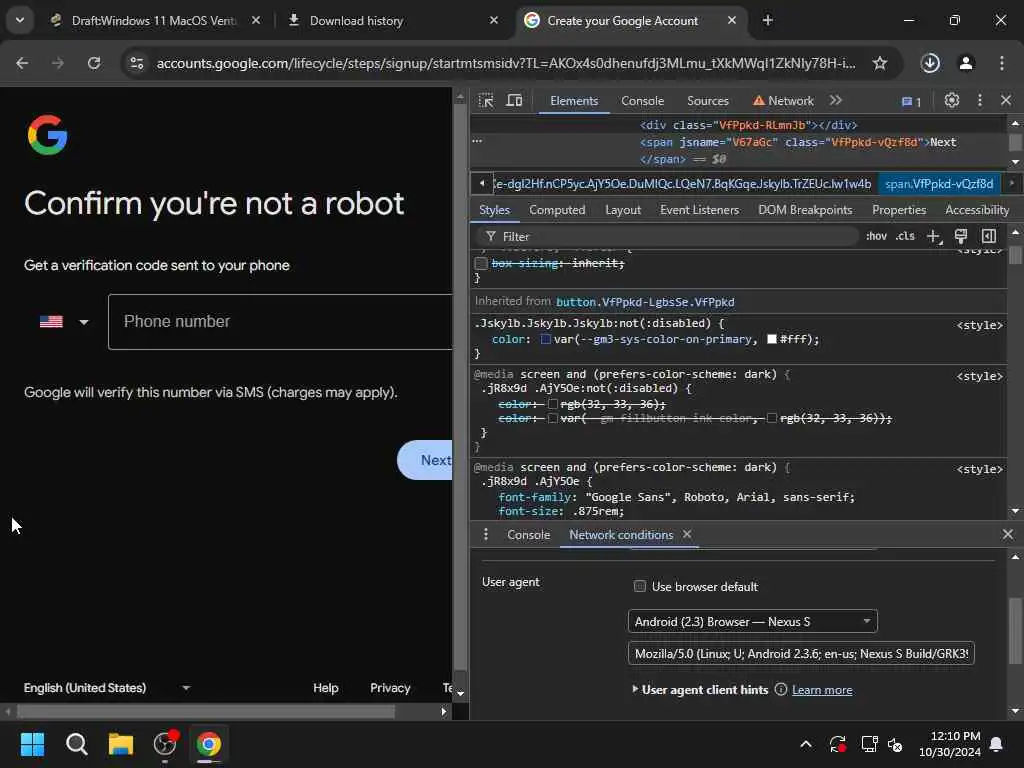Close the bottom drawer panel
Screen dimensions: 1024x768
click(1008, 534)
